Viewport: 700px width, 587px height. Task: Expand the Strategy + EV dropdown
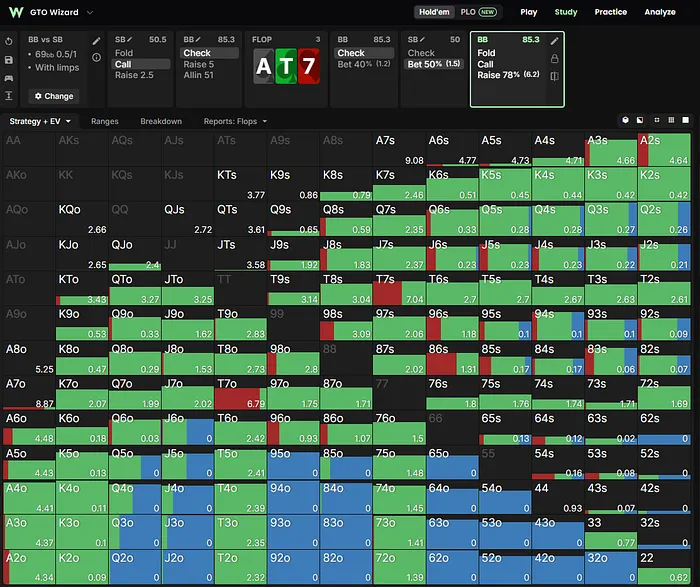(x=40, y=121)
